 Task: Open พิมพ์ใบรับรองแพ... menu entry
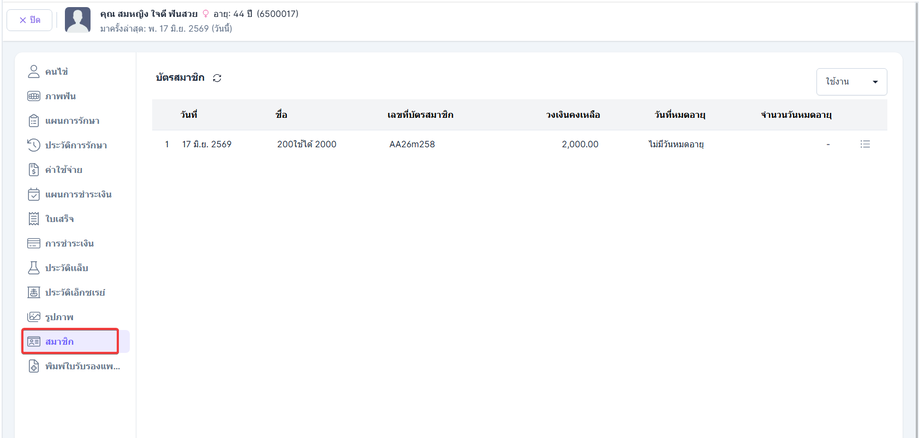point(75,366)
